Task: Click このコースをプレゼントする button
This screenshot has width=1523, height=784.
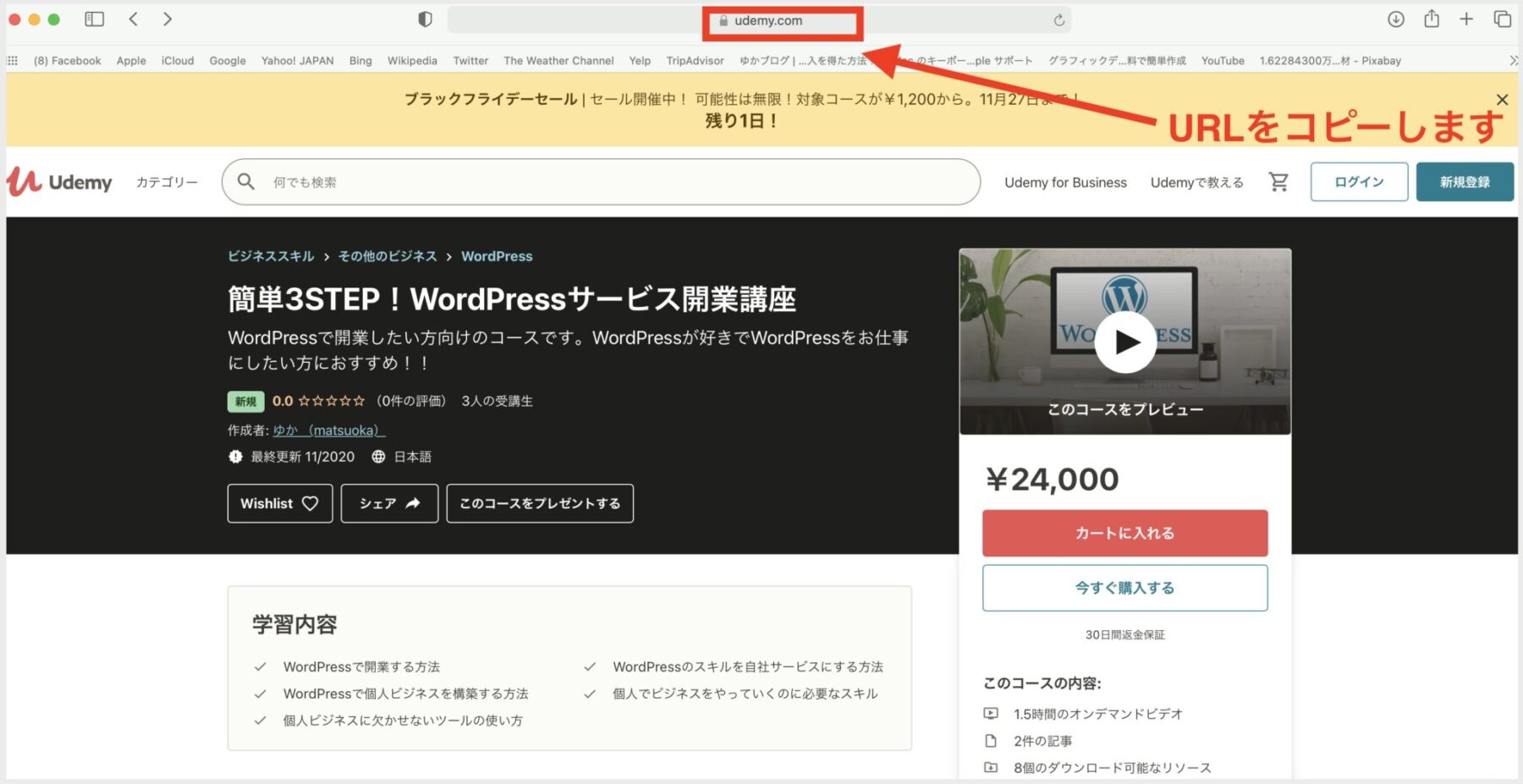Action: [x=540, y=503]
